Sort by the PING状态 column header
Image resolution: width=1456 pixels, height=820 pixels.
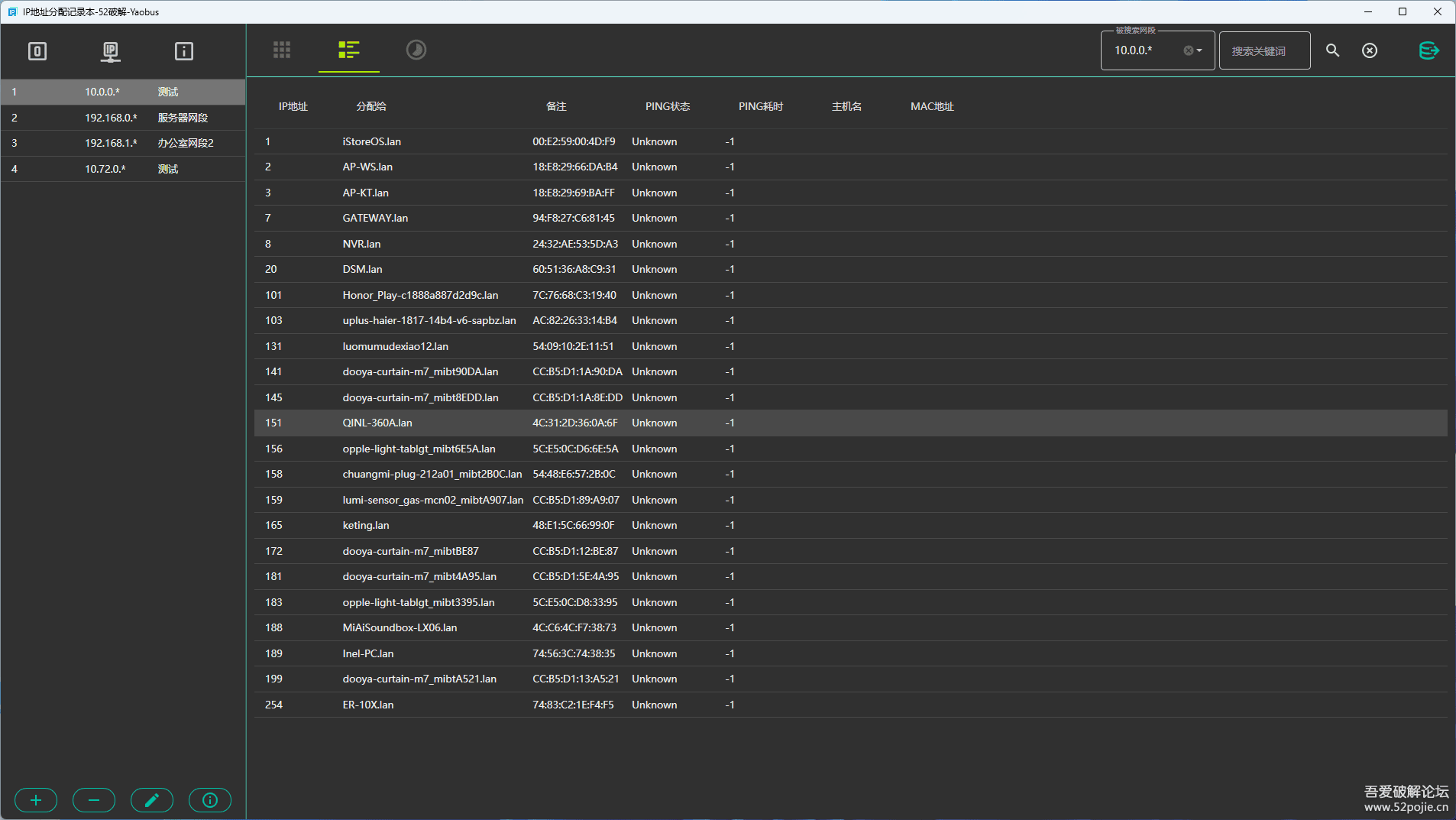click(x=667, y=106)
